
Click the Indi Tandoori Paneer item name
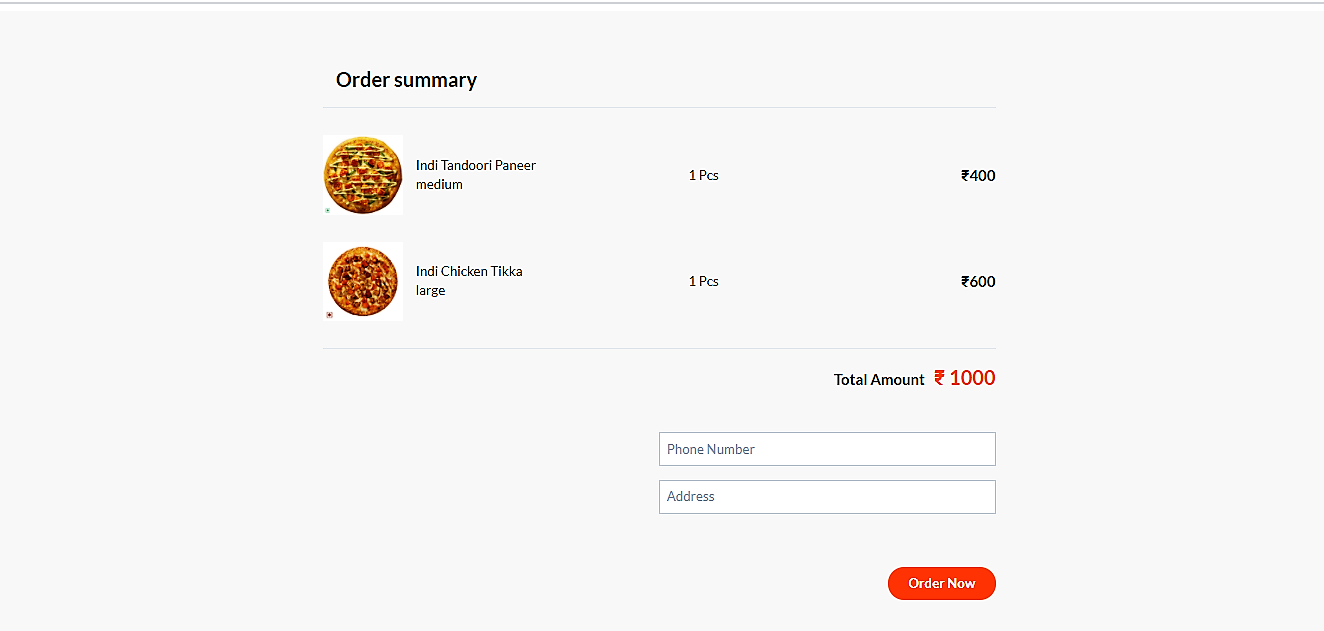coord(476,165)
